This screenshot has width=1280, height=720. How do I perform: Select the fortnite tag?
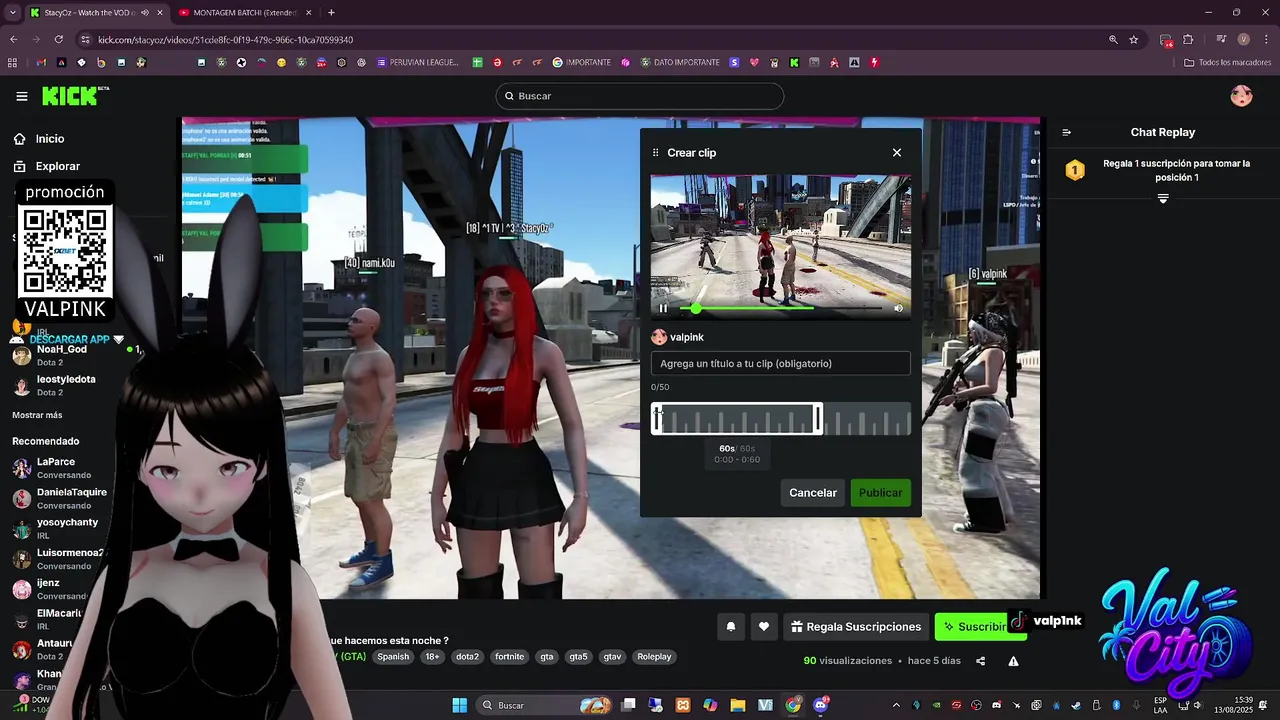[509, 657]
